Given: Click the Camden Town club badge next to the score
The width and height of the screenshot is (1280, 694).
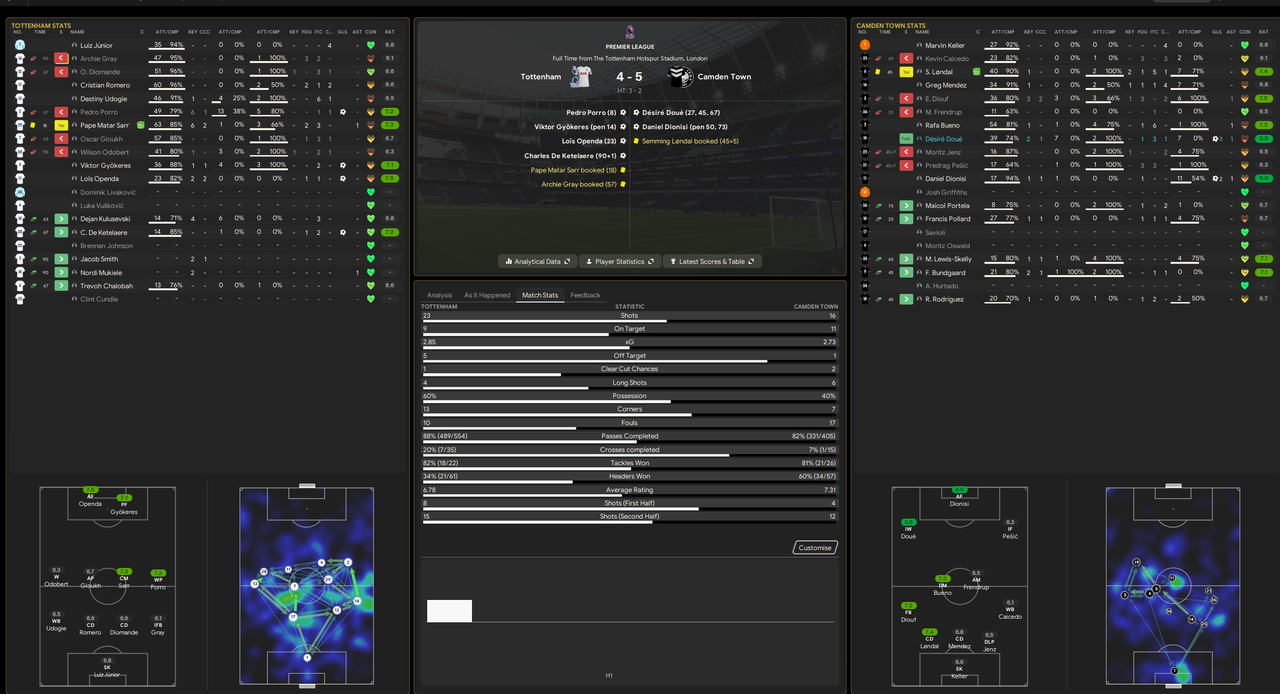Looking at the screenshot, I should 682,77.
